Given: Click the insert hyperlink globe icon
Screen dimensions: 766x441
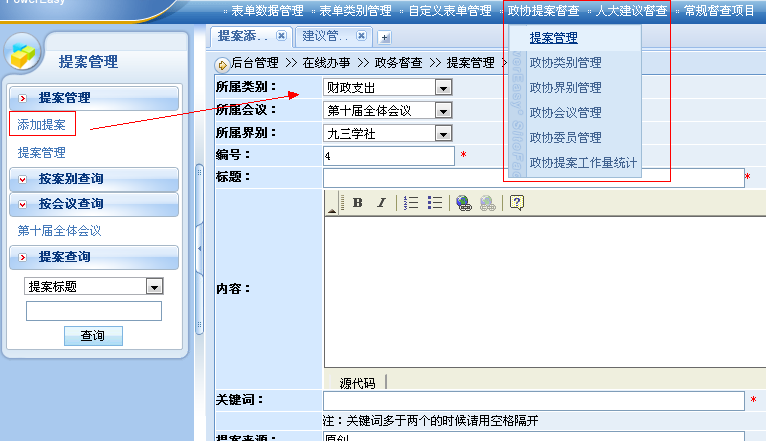Looking at the screenshot, I should (x=464, y=203).
